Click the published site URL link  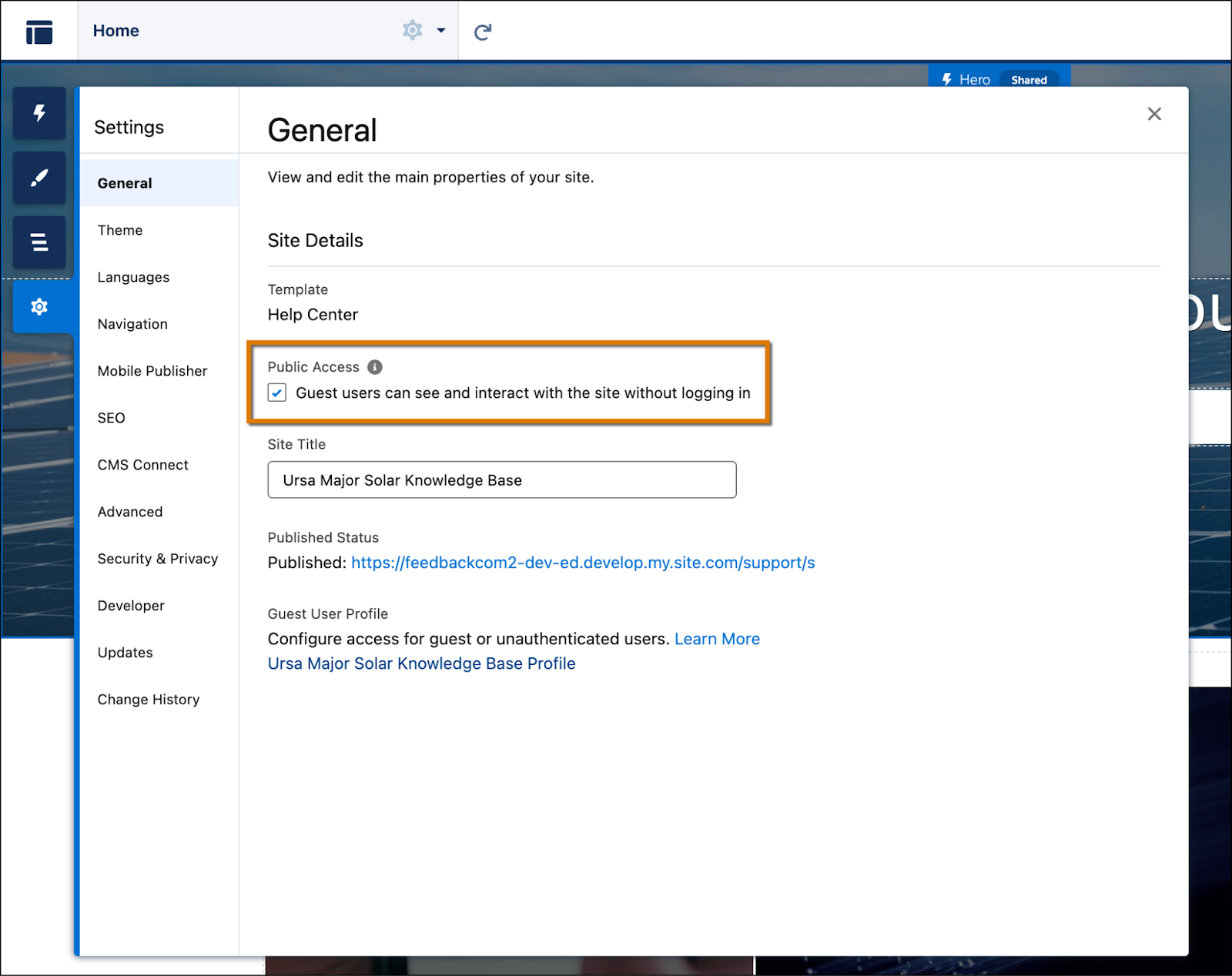click(x=583, y=563)
